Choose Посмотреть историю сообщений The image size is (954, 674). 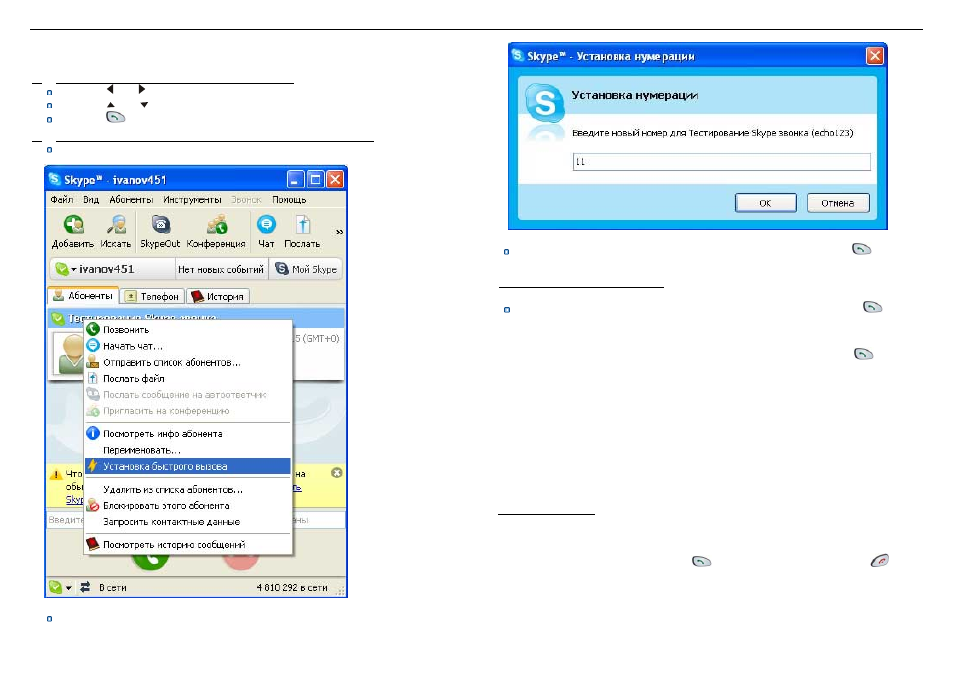[187, 544]
